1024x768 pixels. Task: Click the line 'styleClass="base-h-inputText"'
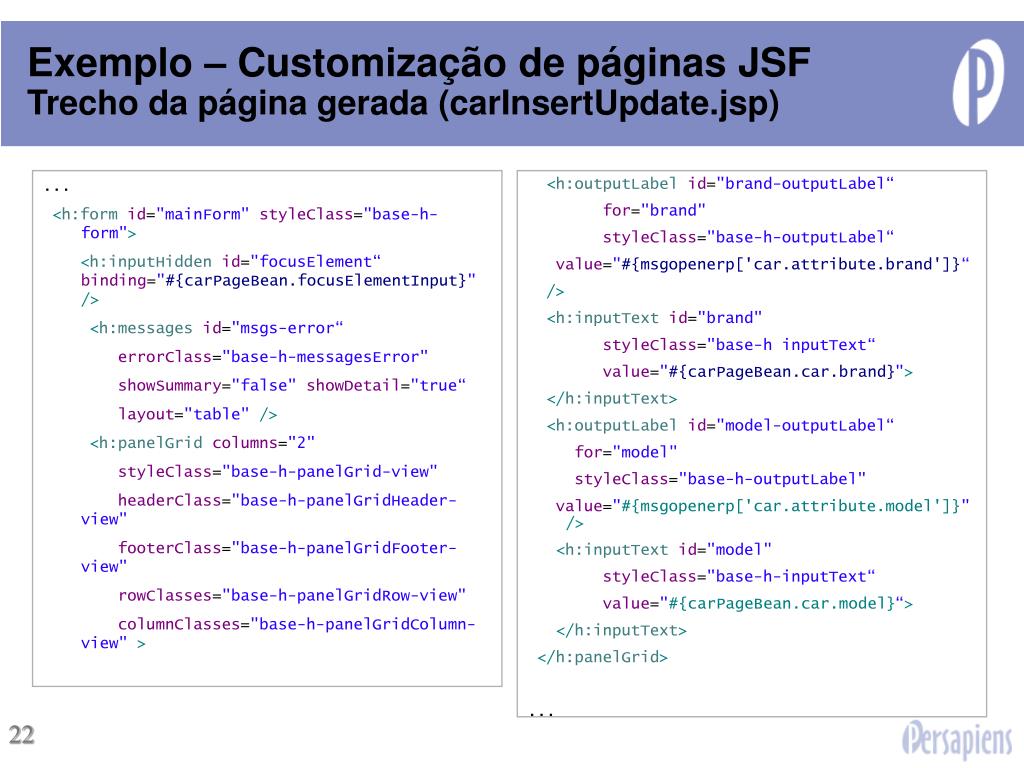739,577
